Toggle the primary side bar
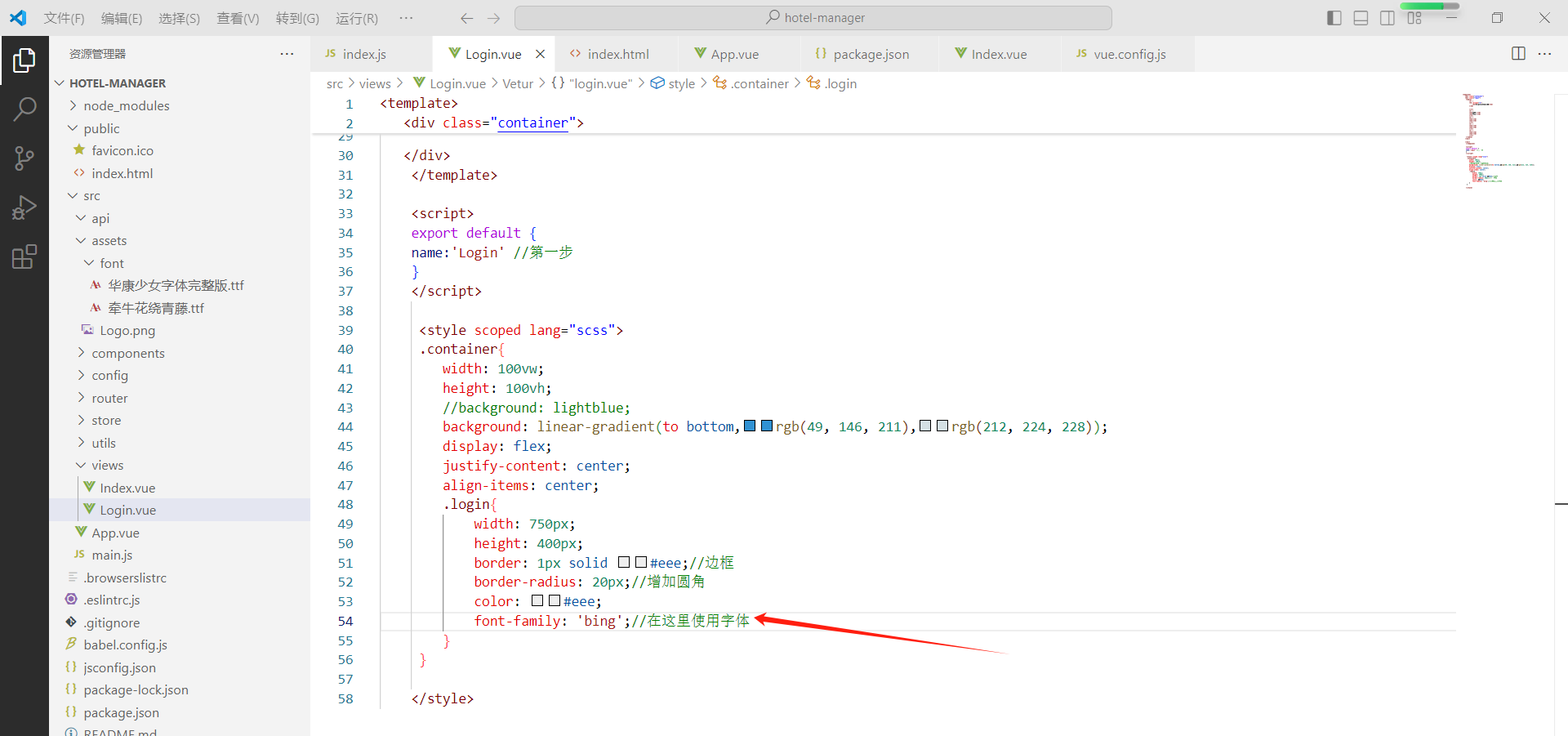The height and width of the screenshot is (736, 1568). [x=1334, y=18]
